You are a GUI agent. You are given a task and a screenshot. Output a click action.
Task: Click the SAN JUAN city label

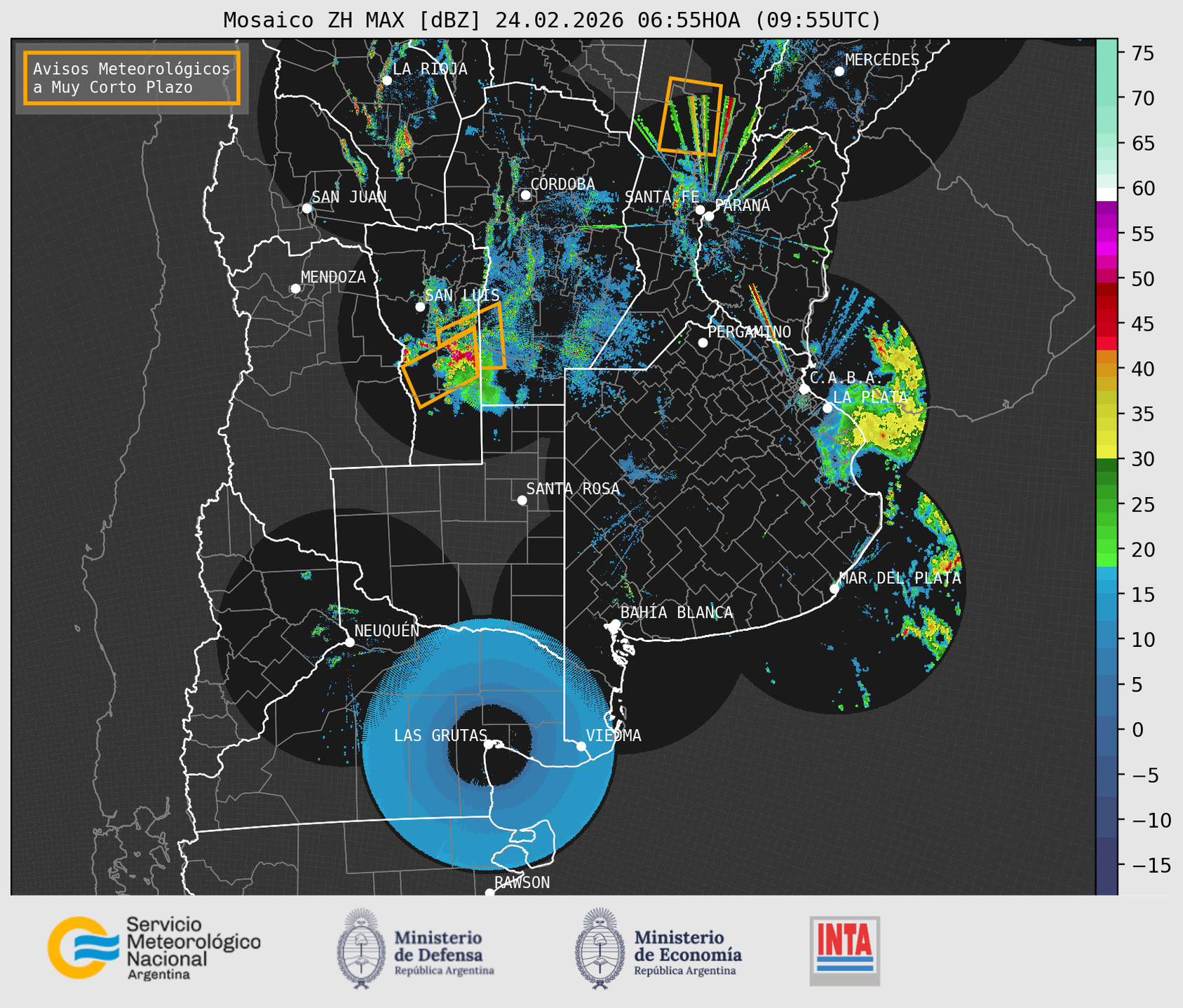click(349, 197)
